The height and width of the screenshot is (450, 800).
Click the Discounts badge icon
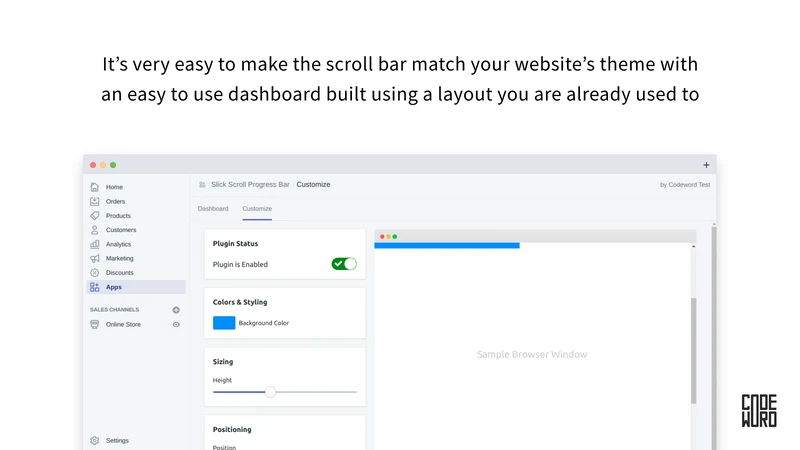tap(94, 273)
